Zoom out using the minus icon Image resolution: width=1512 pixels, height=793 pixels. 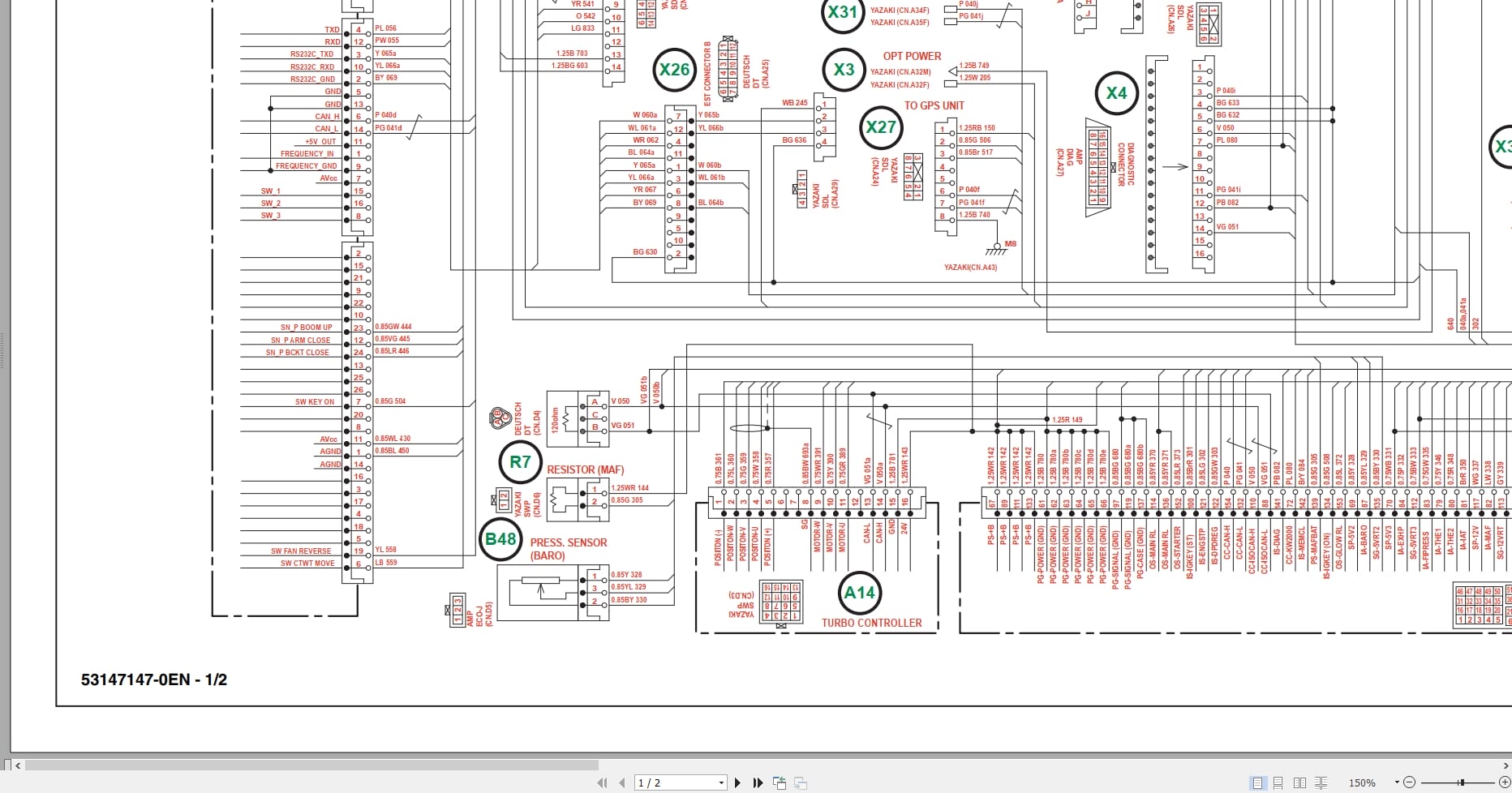1410,782
